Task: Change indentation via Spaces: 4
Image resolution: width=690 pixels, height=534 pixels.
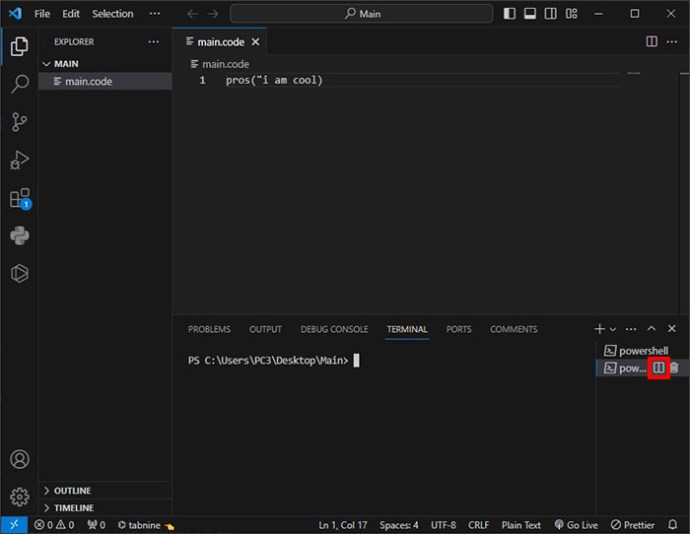Action: [x=399, y=525]
